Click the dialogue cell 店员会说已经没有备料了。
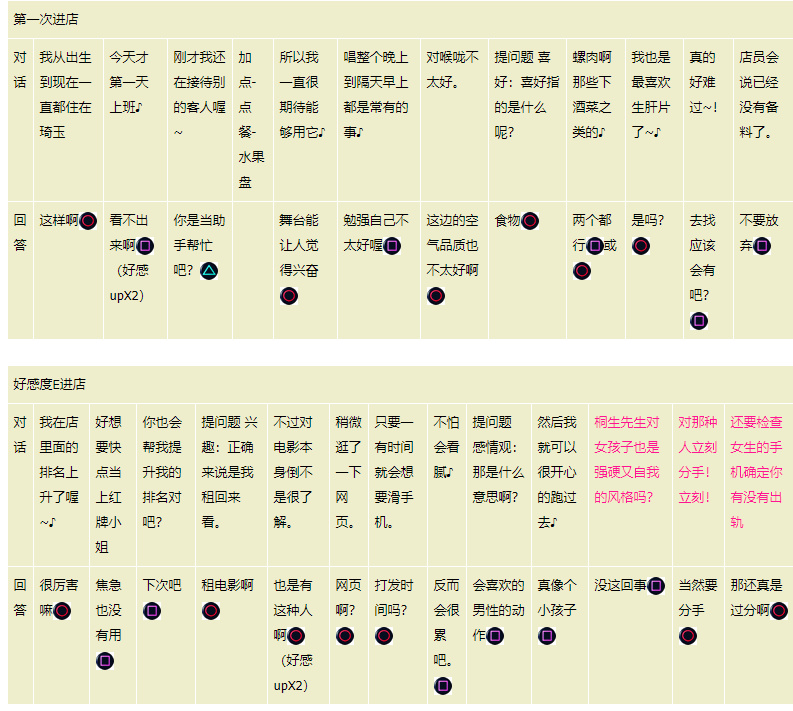 pos(763,120)
